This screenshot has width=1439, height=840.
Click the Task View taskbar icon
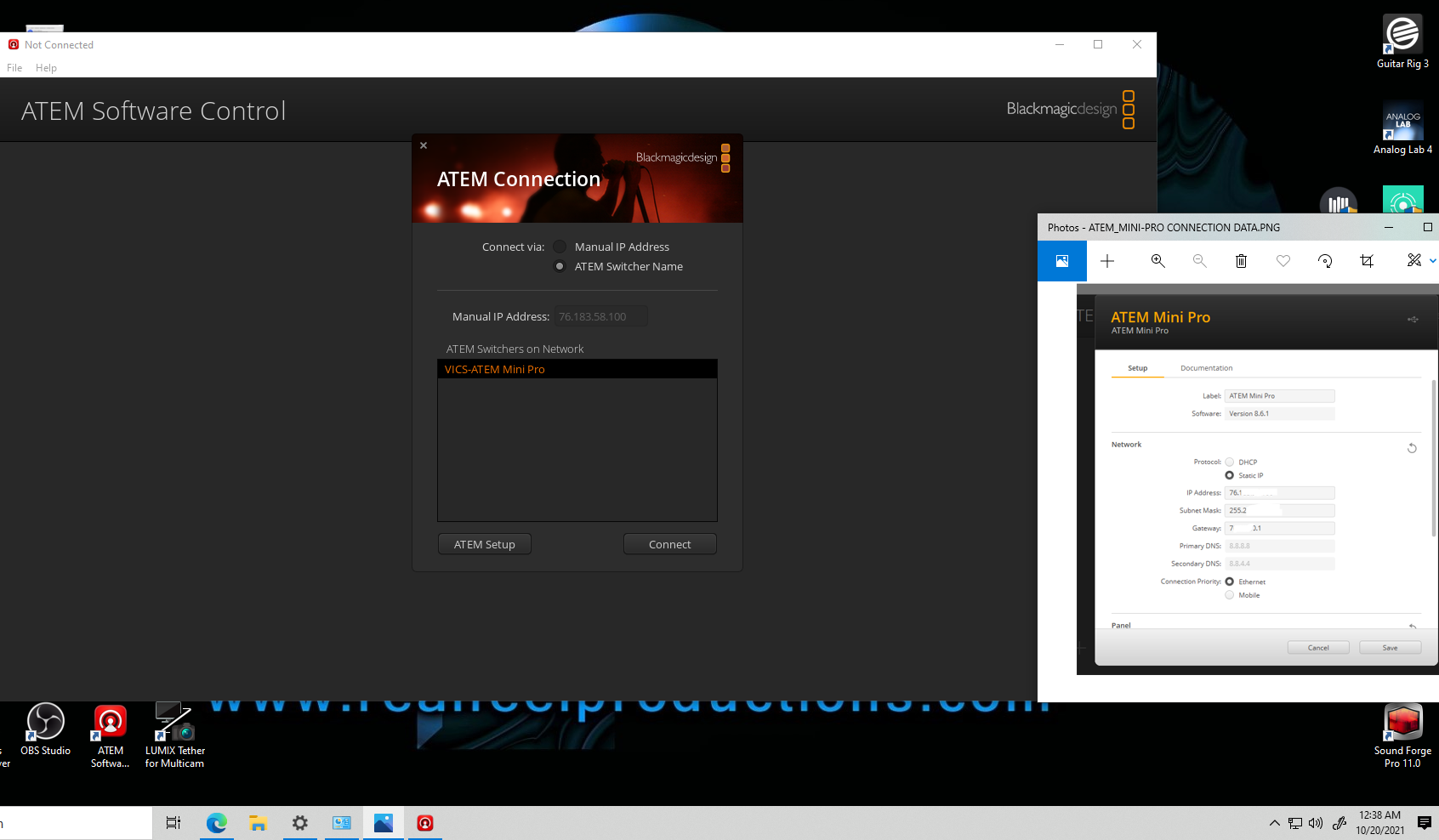173,823
